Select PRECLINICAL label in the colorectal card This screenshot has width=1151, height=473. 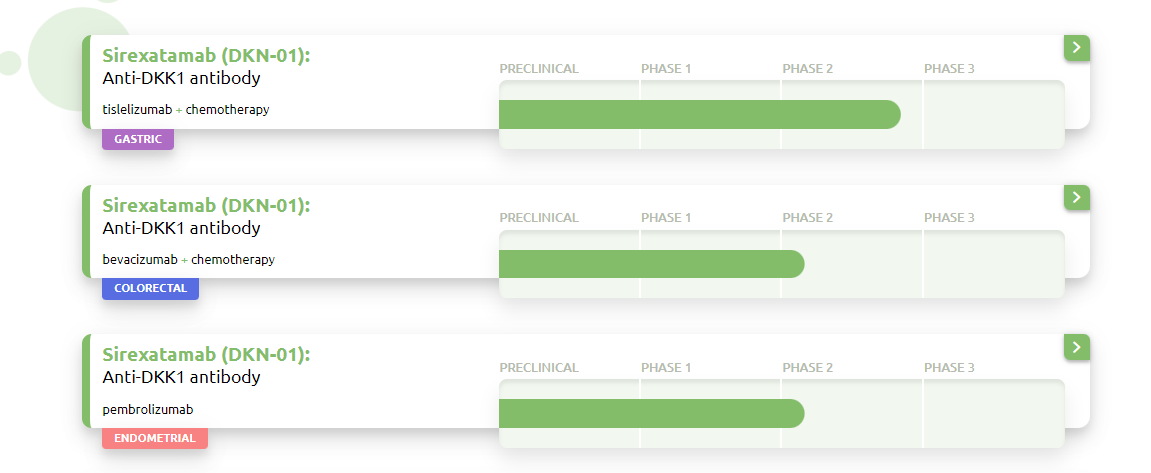tap(538, 218)
